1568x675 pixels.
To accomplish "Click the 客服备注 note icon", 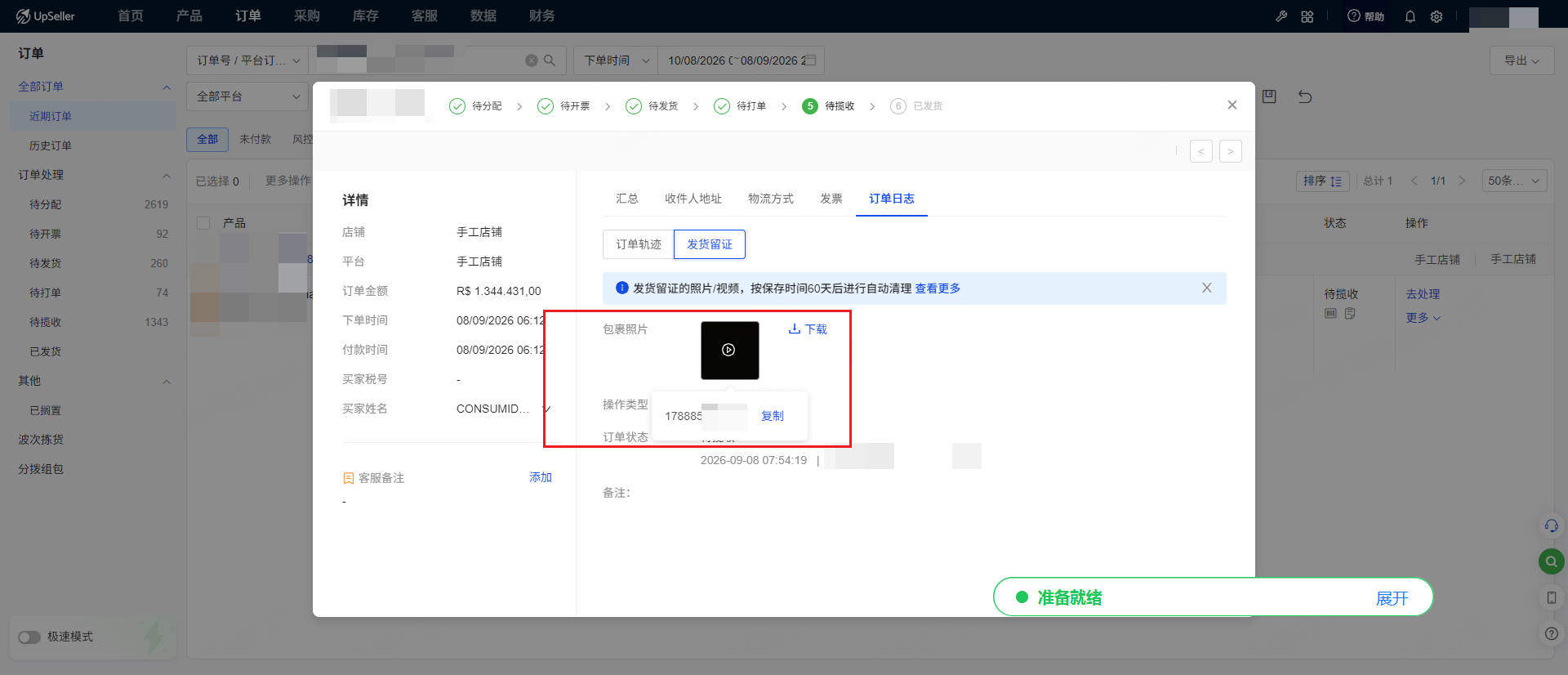I will coord(349,478).
